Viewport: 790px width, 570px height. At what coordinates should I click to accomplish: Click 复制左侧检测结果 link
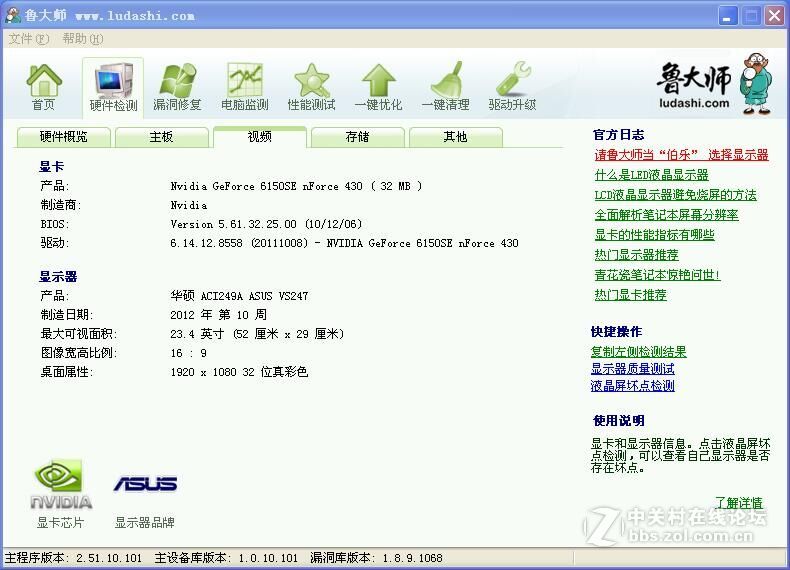tap(638, 352)
